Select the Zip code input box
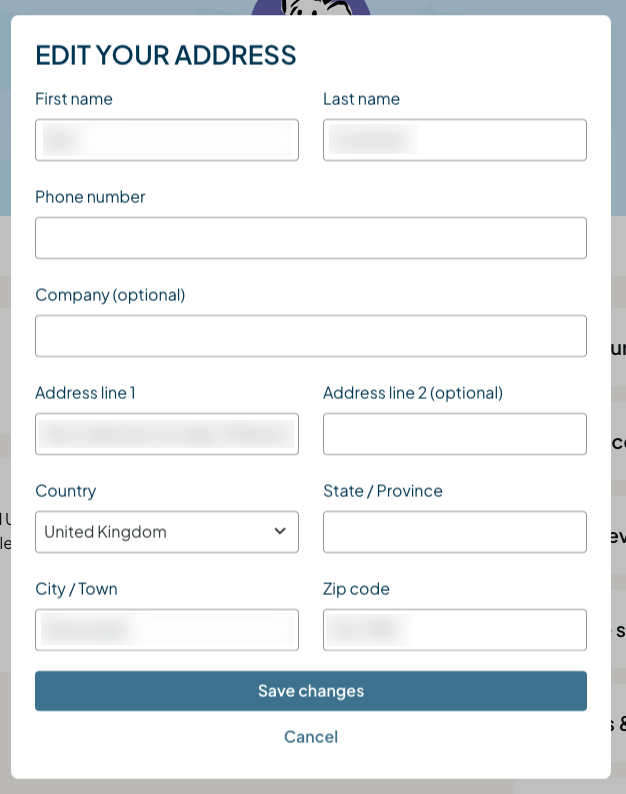 (455, 630)
